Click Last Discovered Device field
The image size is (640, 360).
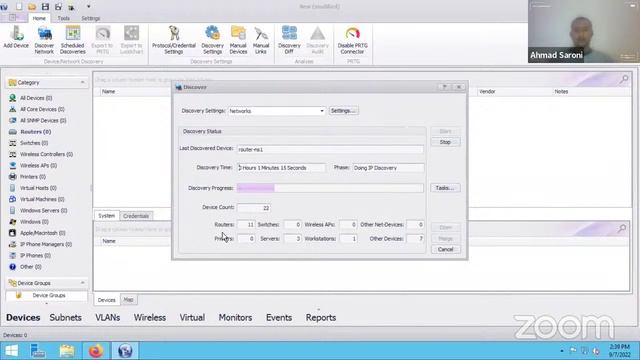point(330,149)
